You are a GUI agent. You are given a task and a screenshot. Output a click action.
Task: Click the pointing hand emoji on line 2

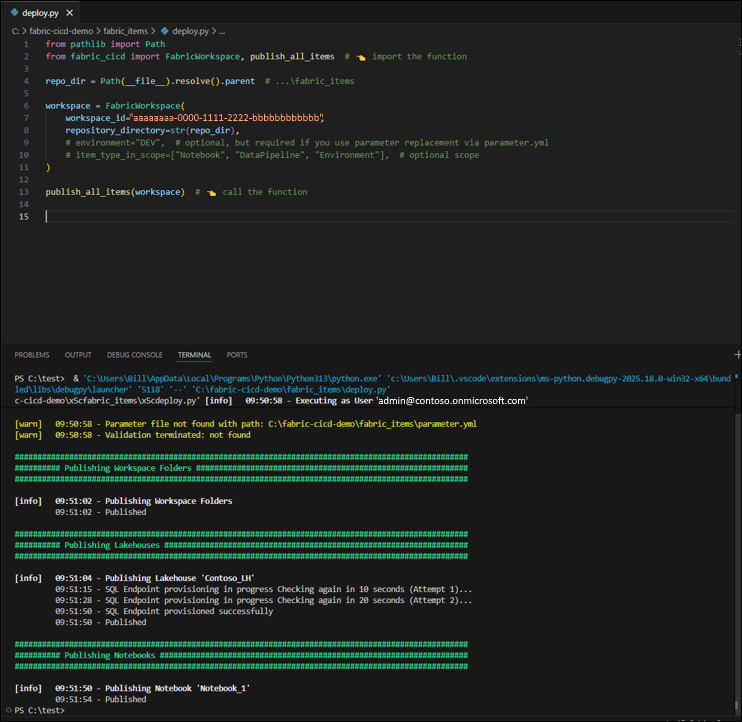361,57
